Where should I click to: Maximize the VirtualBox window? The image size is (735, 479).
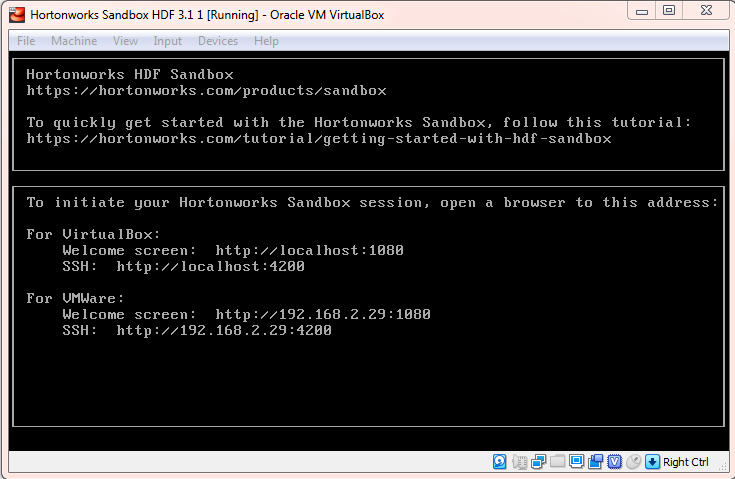(x=669, y=10)
